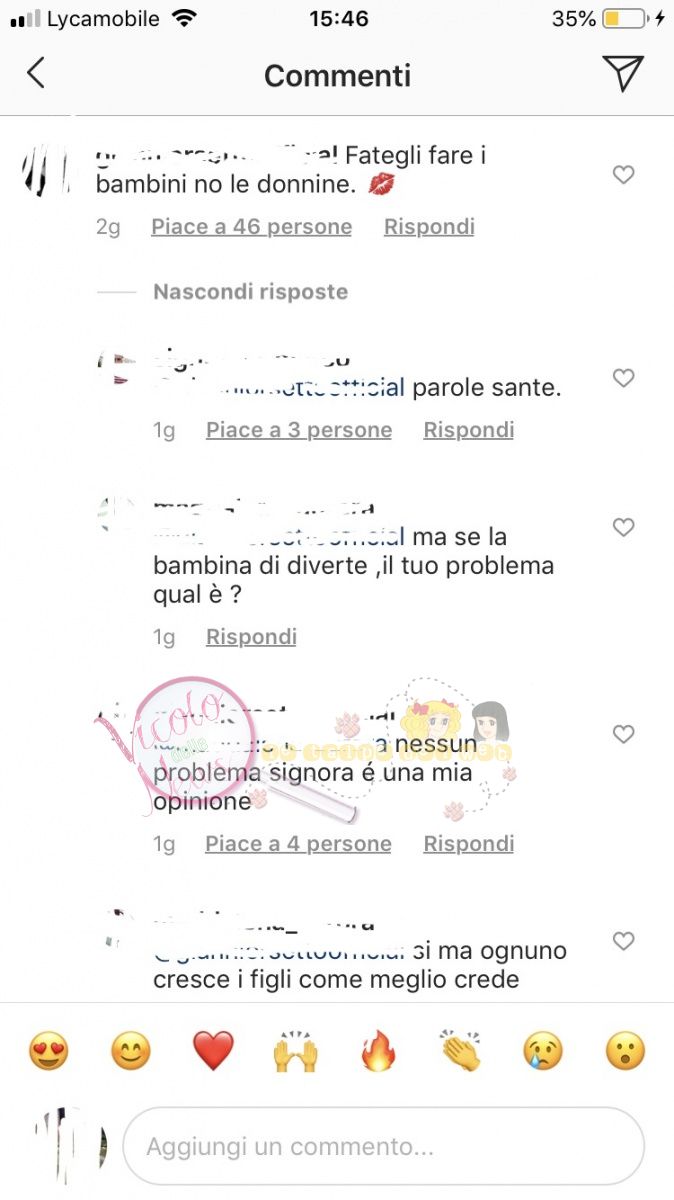The image size is (674, 1200).
Task: Insert fire emoji quick reaction
Action: [378, 1052]
